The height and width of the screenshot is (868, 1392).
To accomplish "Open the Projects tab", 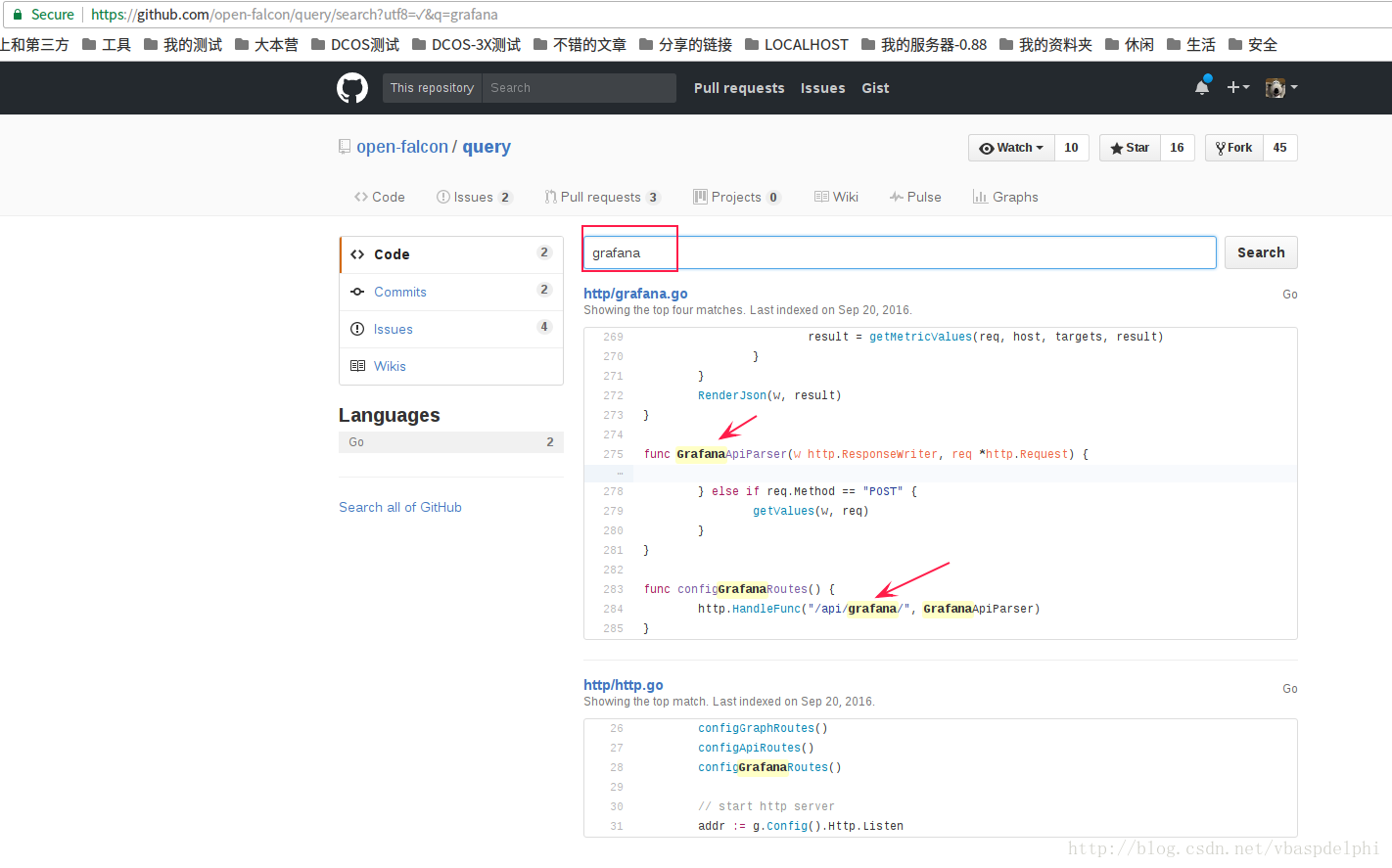I will tap(737, 197).
